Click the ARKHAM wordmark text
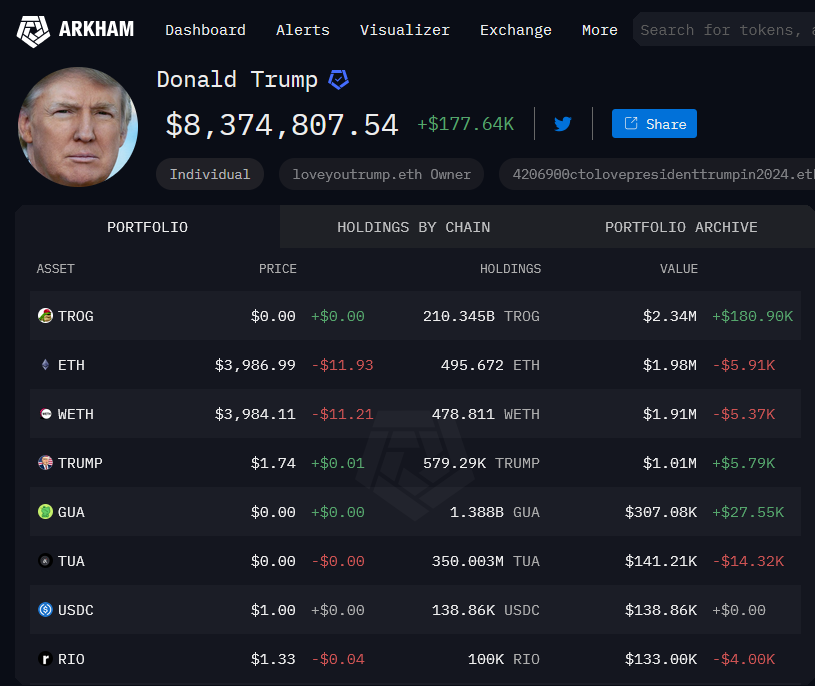815x686 pixels. (x=96, y=29)
